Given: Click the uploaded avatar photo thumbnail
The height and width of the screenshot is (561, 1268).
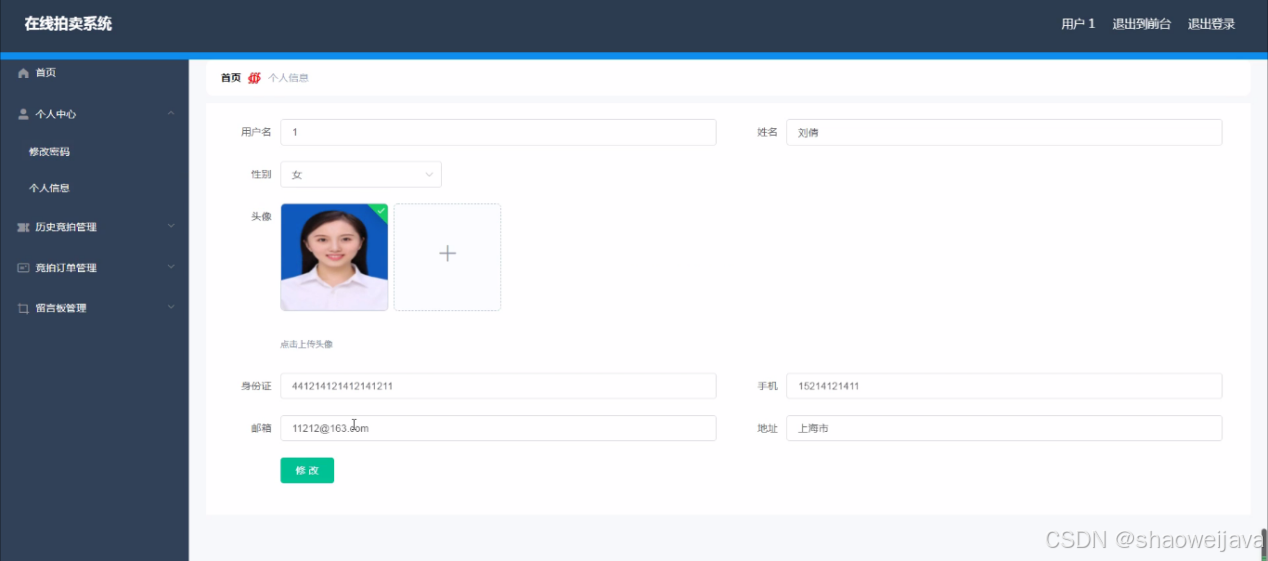Looking at the screenshot, I should click(334, 257).
